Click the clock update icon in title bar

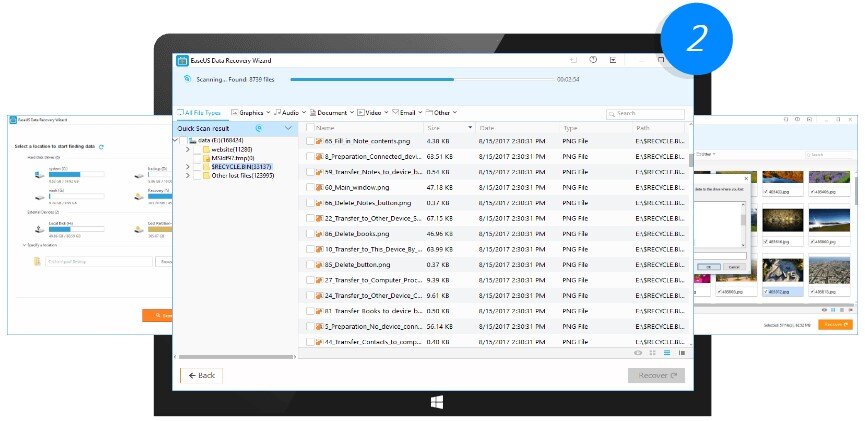coord(593,60)
